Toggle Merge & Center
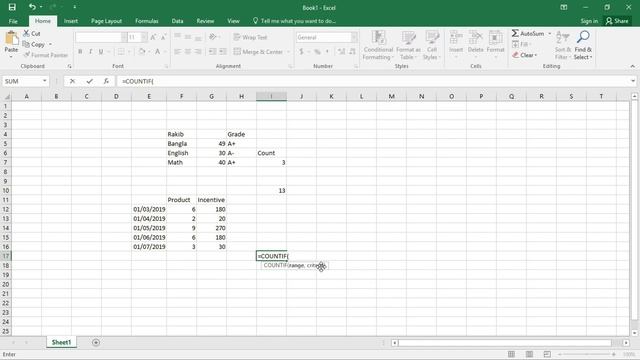The width and height of the screenshot is (640, 360). pyautogui.click(x=258, y=52)
